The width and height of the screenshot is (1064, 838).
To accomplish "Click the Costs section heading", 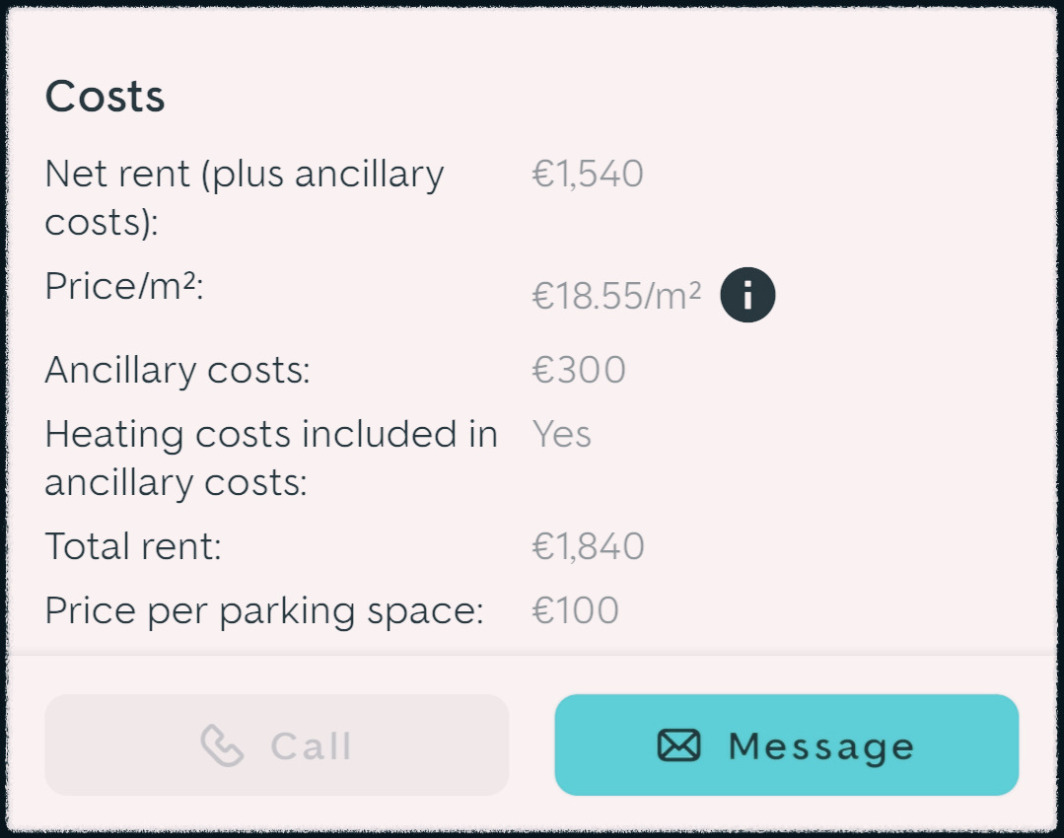I will [x=105, y=97].
